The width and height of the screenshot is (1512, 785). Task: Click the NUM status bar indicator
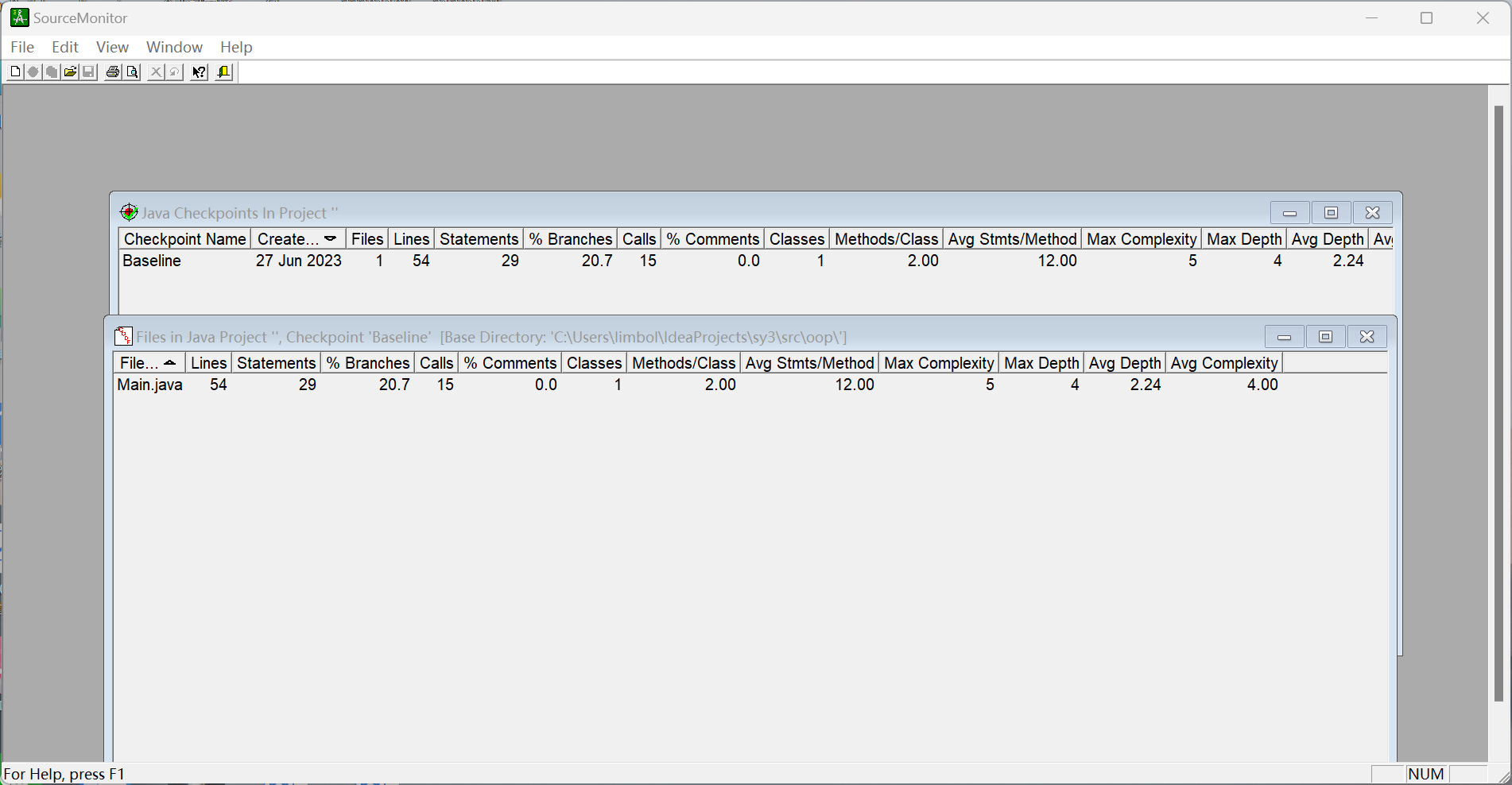coord(1426,774)
